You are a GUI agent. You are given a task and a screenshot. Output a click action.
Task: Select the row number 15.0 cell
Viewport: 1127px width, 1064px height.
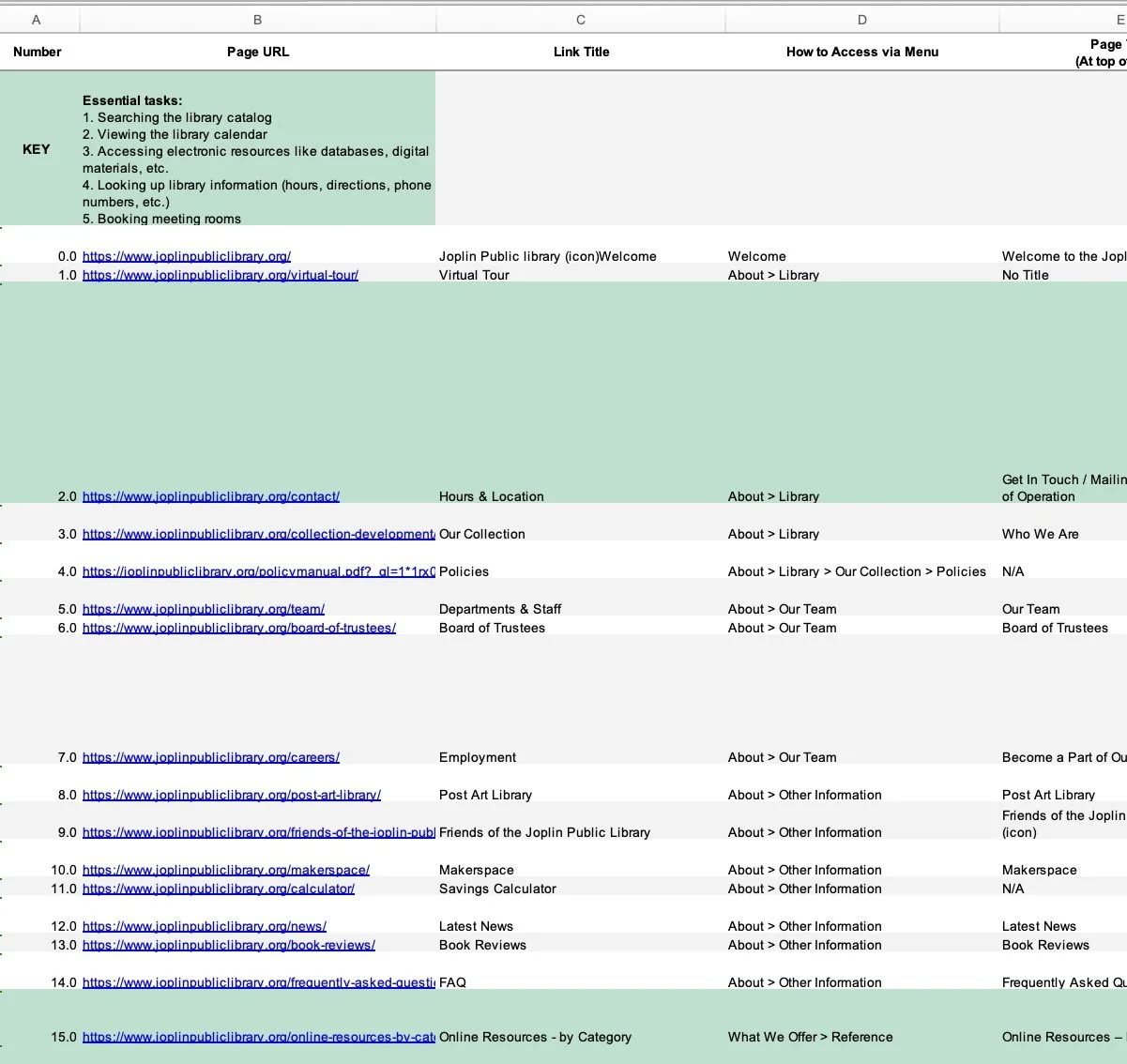(39, 1017)
